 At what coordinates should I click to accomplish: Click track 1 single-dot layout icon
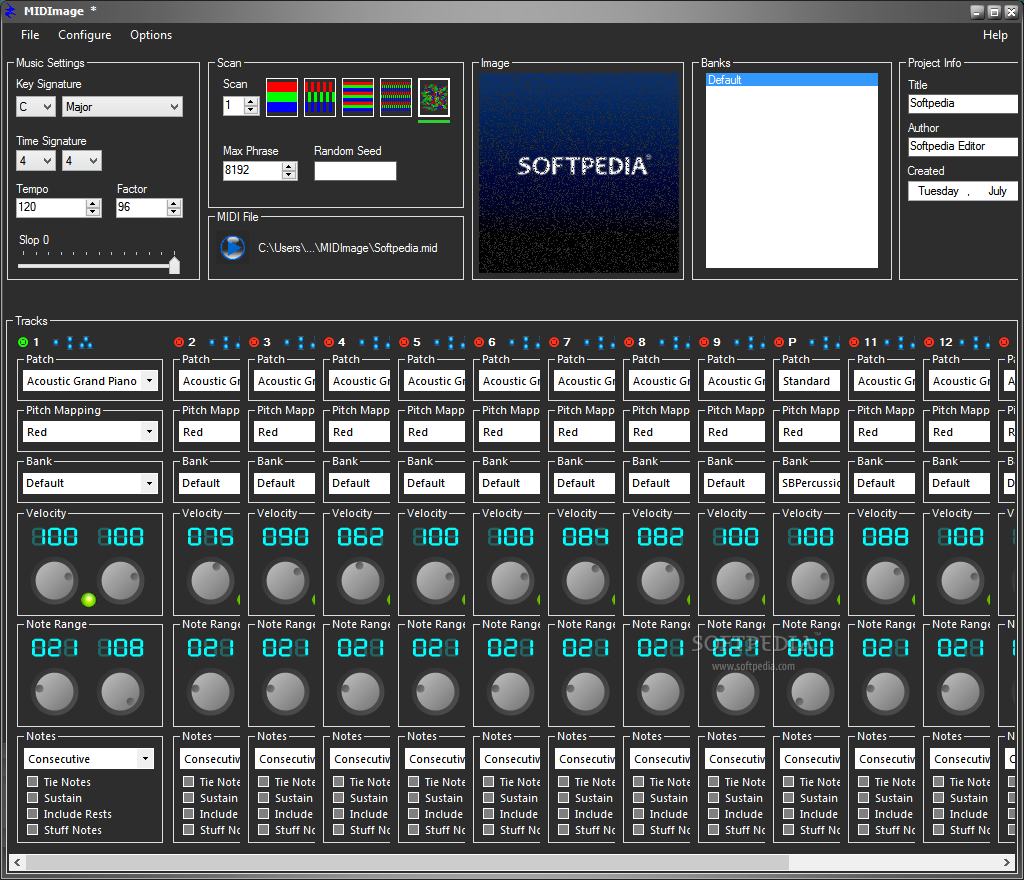56,342
